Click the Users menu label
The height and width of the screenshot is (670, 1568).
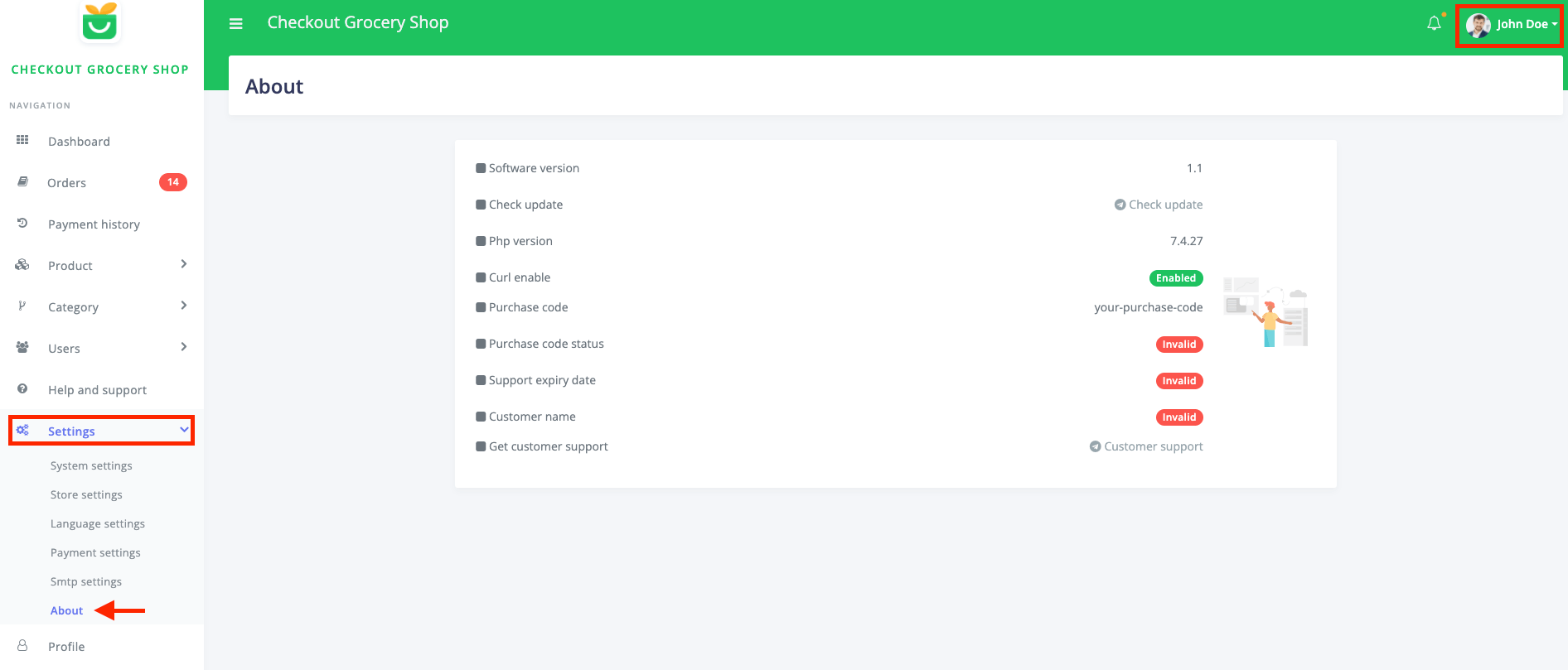[x=64, y=349]
